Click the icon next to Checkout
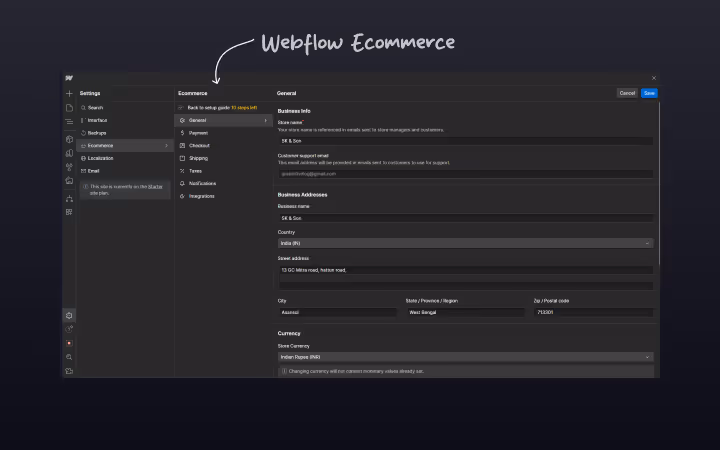Image resolution: width=720 pixels, height=450 pixels. click(182, 146)
